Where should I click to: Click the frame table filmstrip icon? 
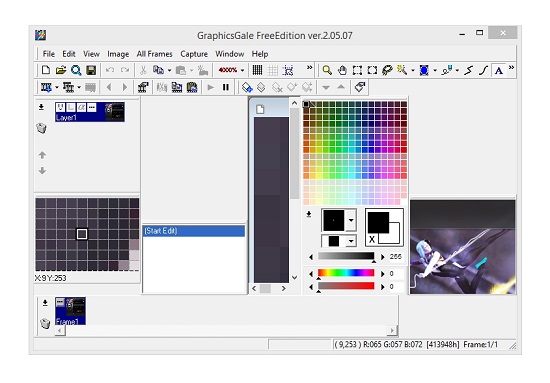(68, 87)
